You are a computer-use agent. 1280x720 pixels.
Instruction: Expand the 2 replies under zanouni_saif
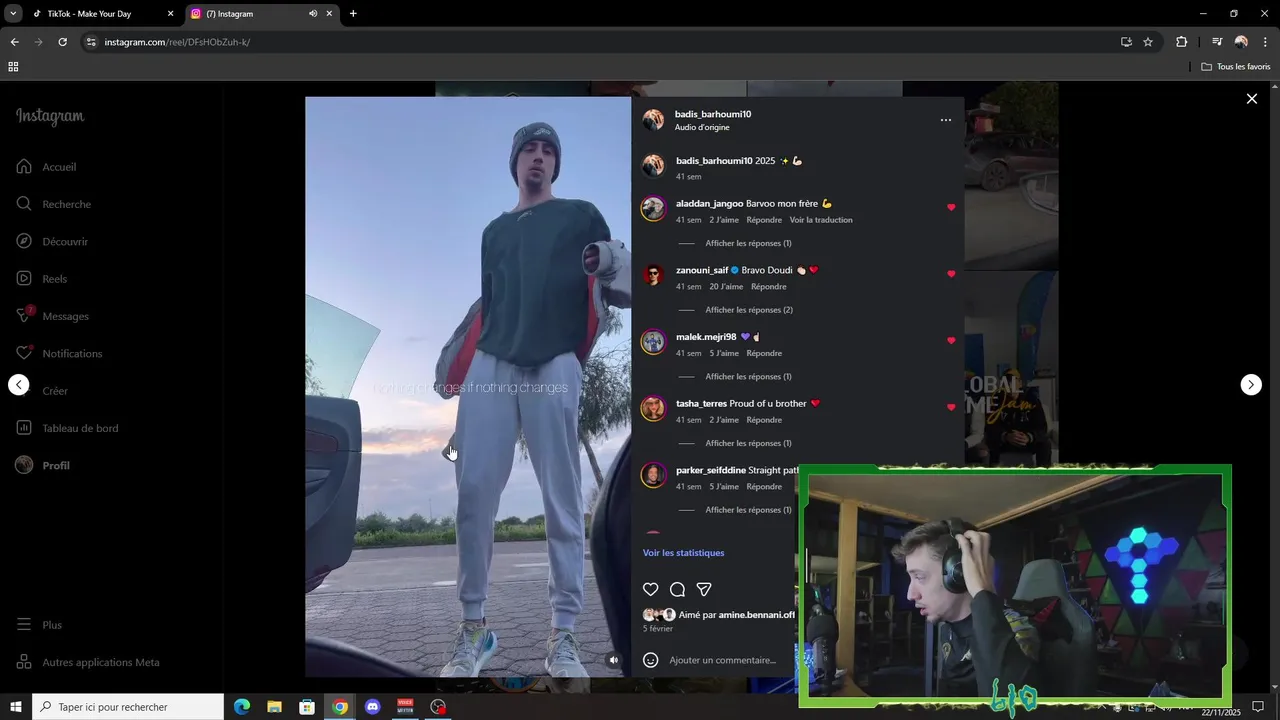coord(749,310)
